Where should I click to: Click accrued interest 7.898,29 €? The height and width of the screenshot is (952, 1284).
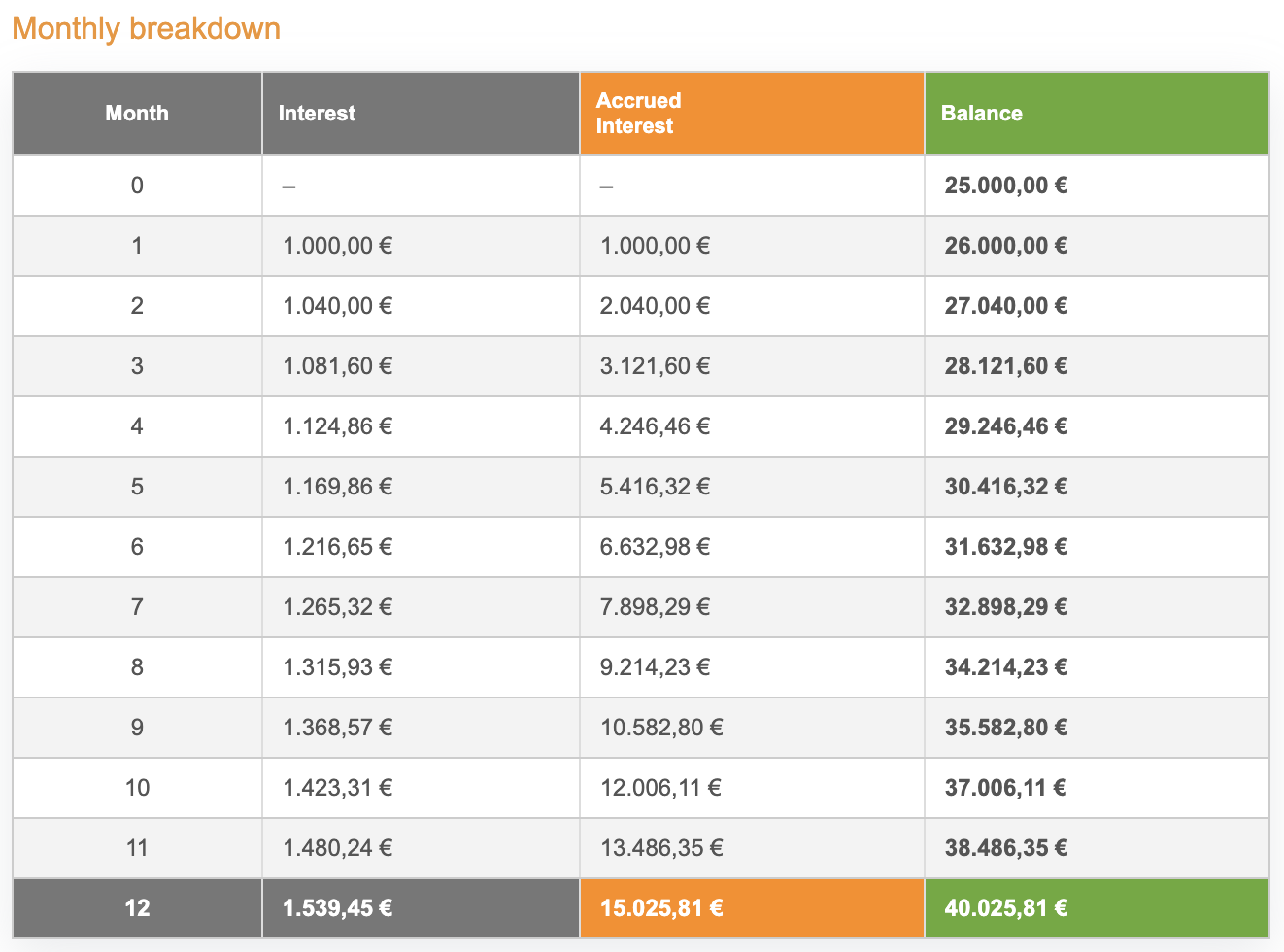click(x=655, y=607)
